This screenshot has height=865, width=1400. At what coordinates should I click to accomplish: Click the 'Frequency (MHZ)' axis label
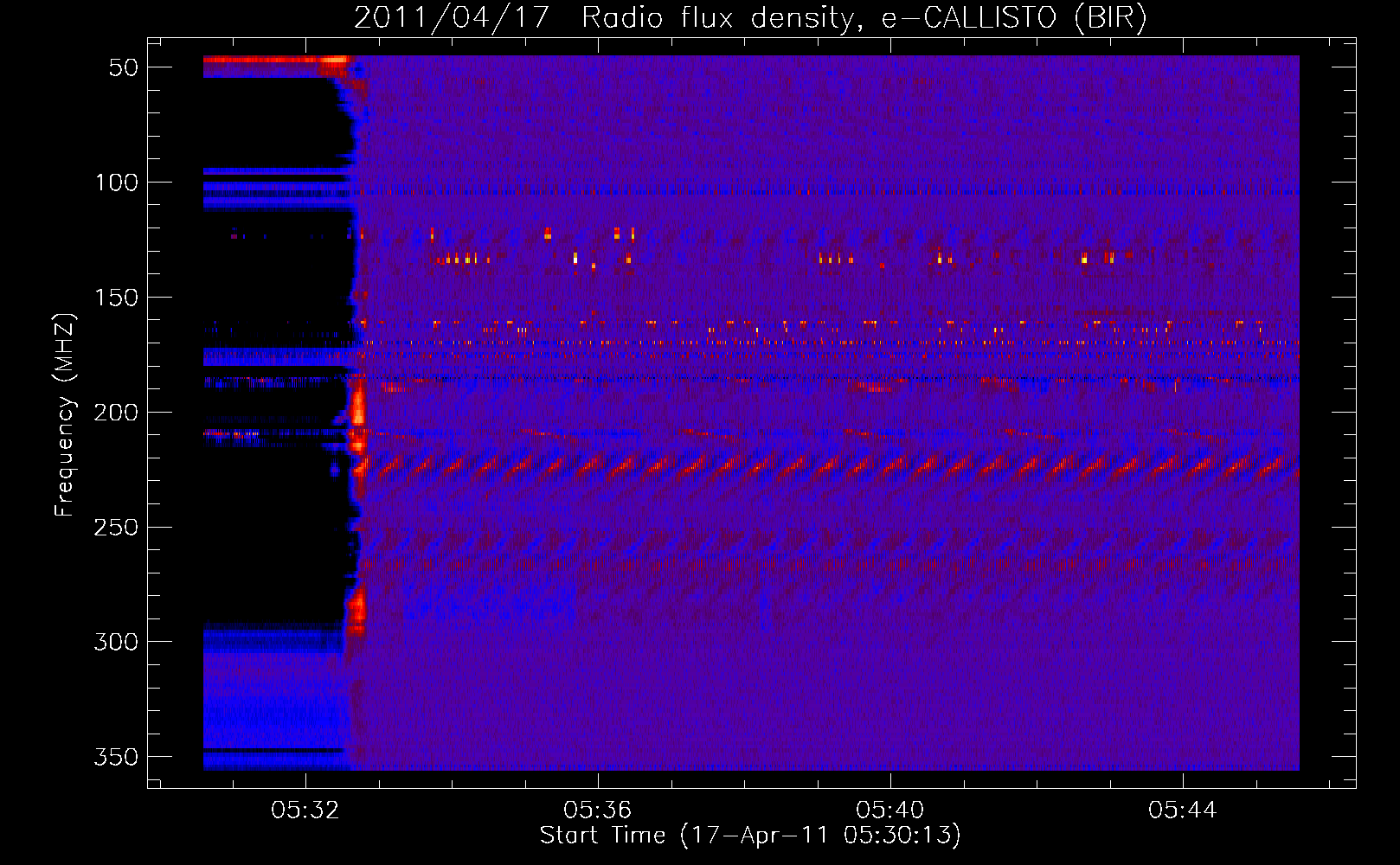point(65,414)
